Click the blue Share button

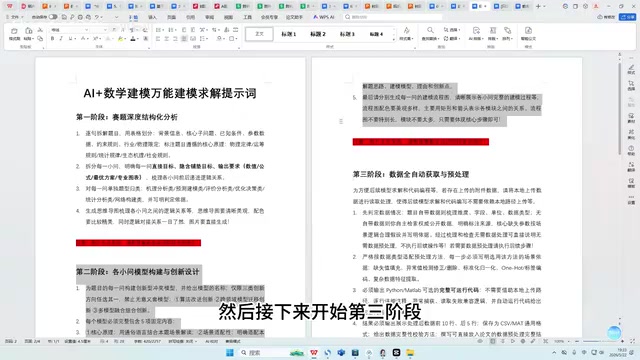pyautogui.click(x=628, y=17)
